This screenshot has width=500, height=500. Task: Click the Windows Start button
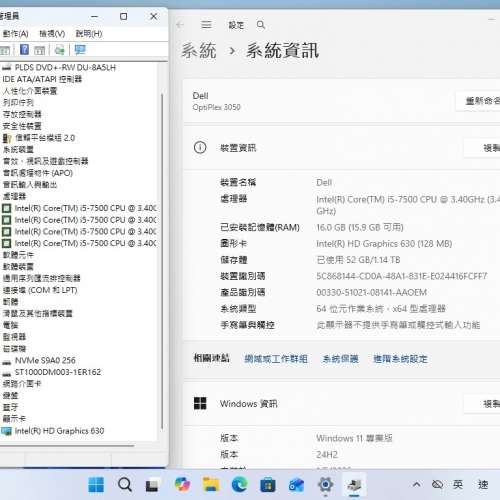pyautogui.click(x=96, y=484)
